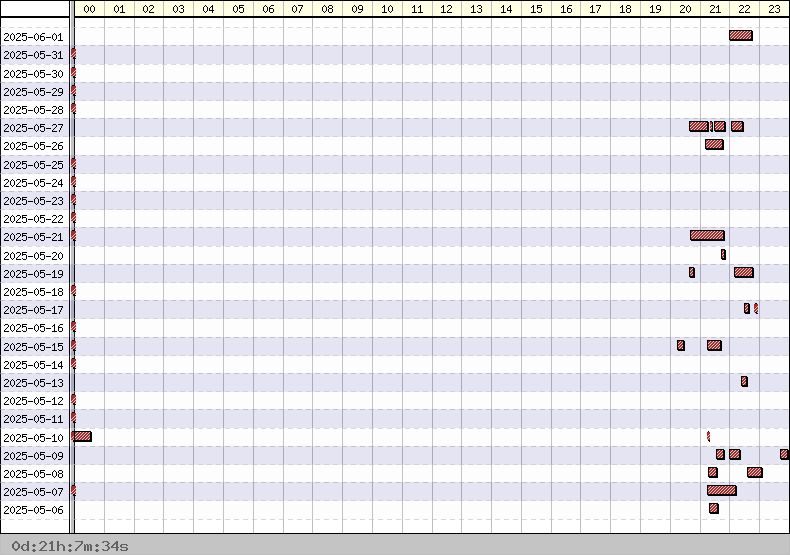
Task: Click the last 2025-05-27 bar at hour 22
Action: pyautogui.click(x=737, y=126)
